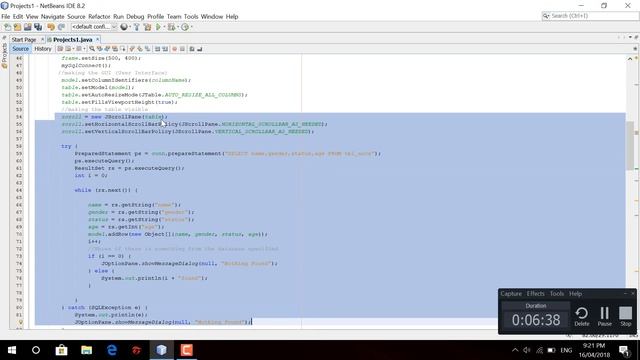The width and height of the screenshot is (640, 360).
Task: Switch to the Start Page tab
Action: pos(24,40)
